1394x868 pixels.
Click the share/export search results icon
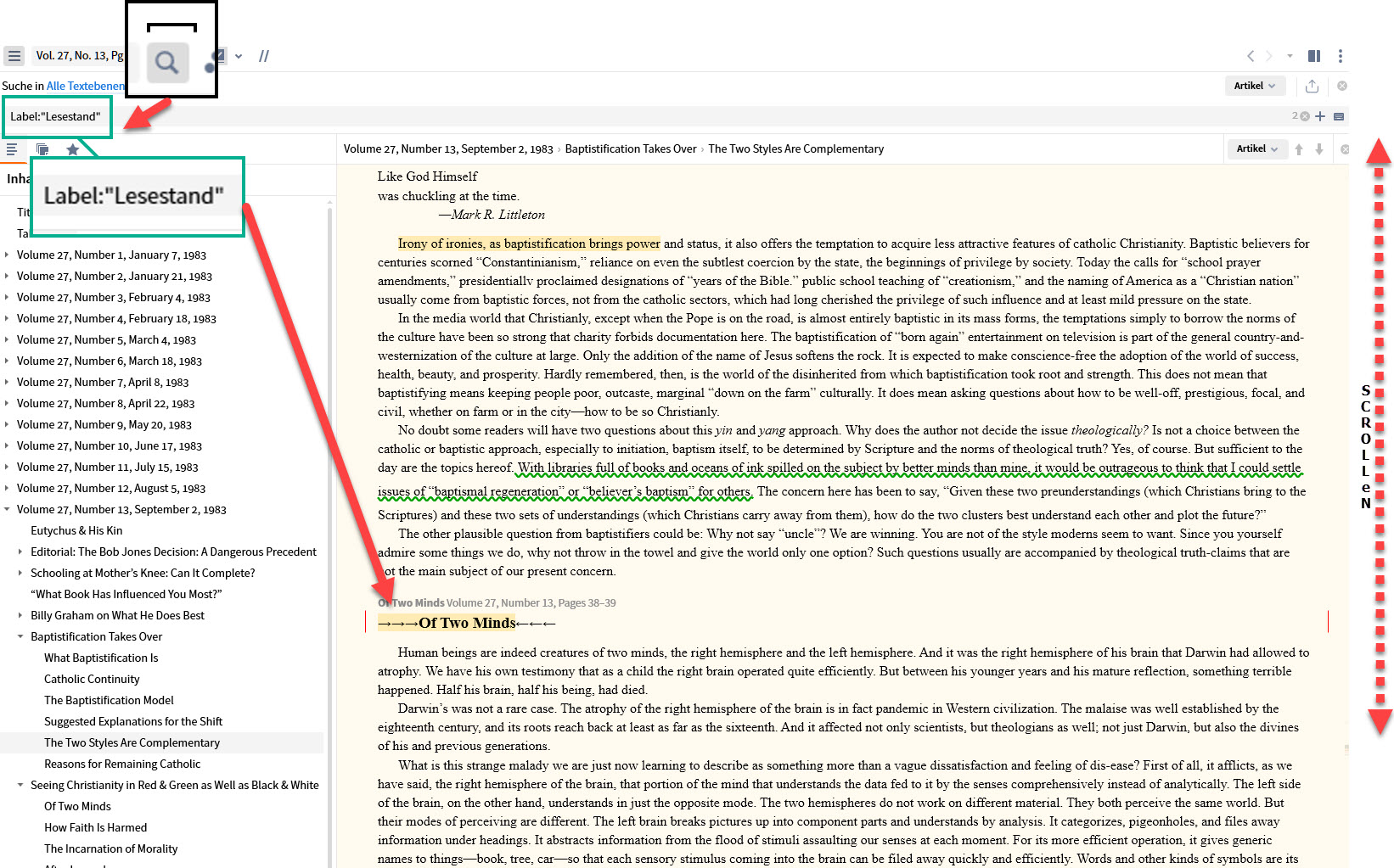(x=1312, y=86)
